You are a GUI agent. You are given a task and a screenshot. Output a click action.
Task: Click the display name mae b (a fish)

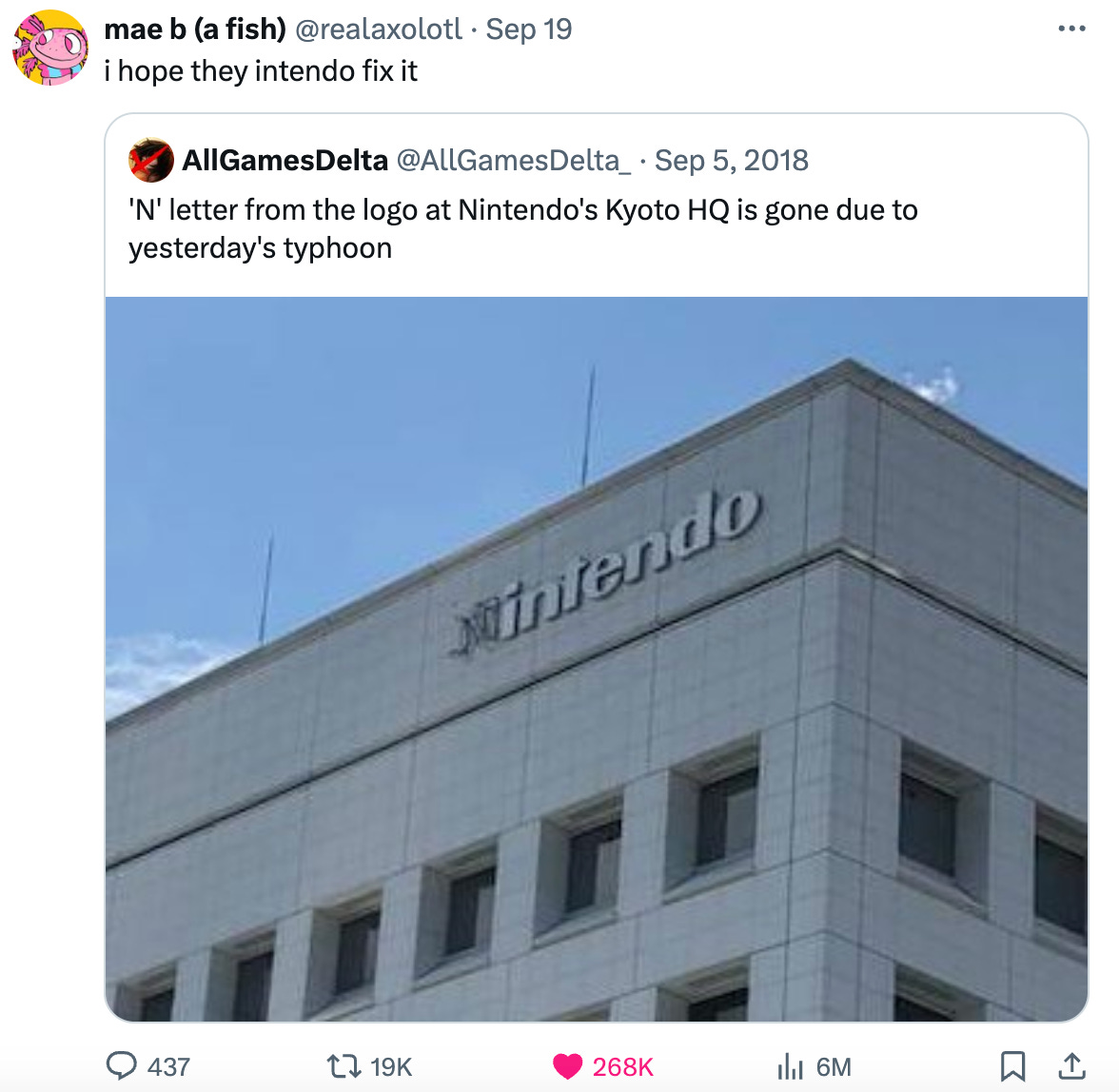pos(195,29)
